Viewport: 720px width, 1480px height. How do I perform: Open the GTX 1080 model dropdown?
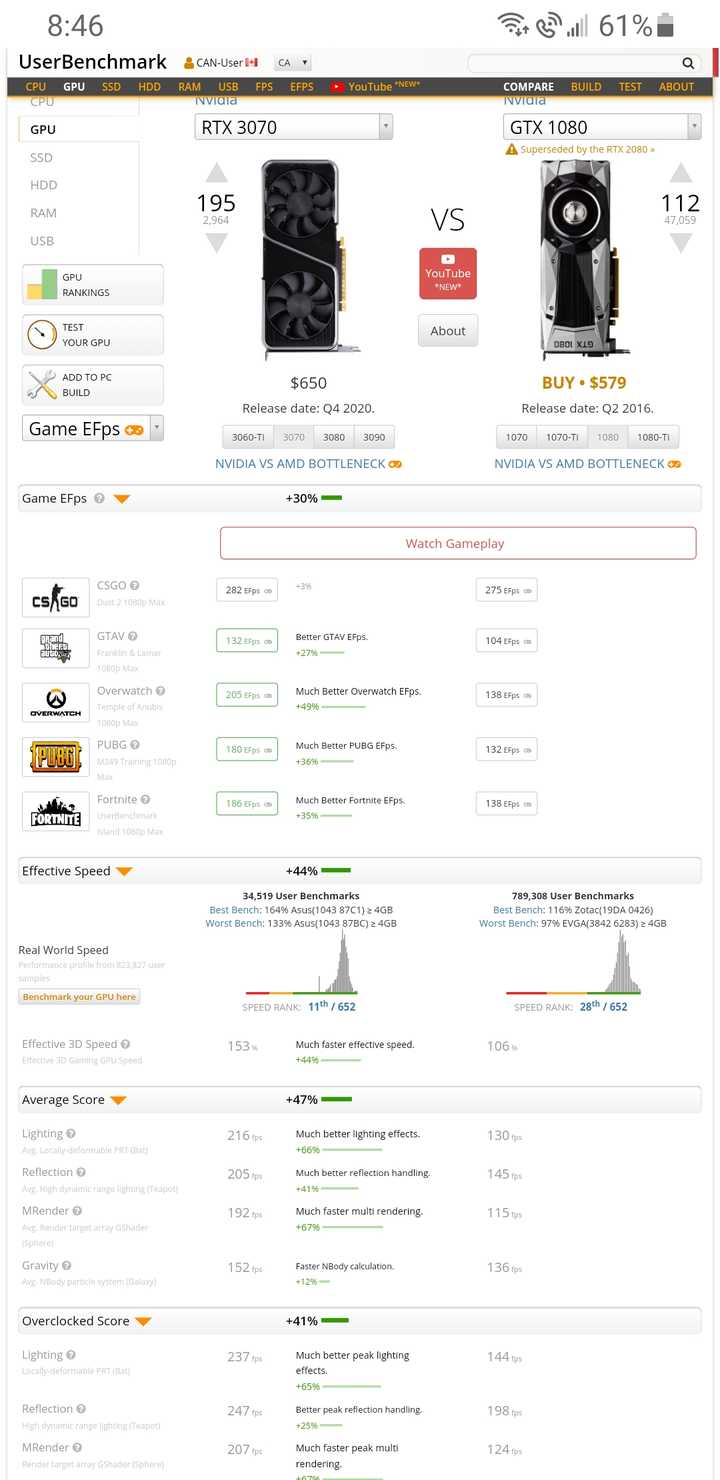coord(602,127)
